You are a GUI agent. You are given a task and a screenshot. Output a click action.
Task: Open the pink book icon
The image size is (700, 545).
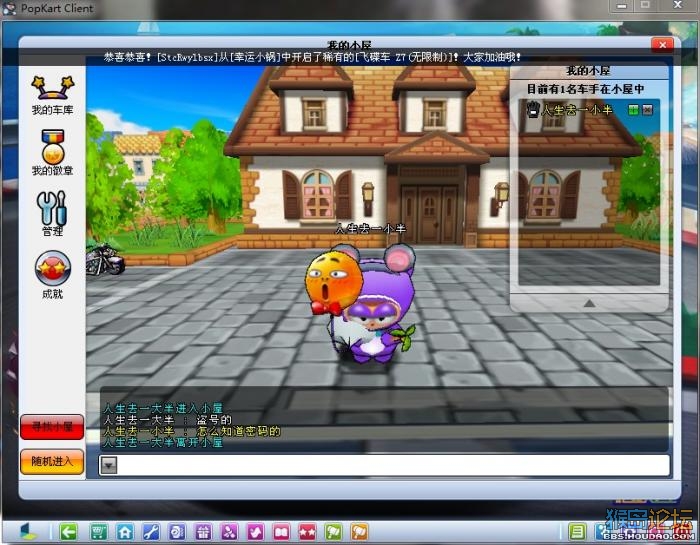[281, 532]
